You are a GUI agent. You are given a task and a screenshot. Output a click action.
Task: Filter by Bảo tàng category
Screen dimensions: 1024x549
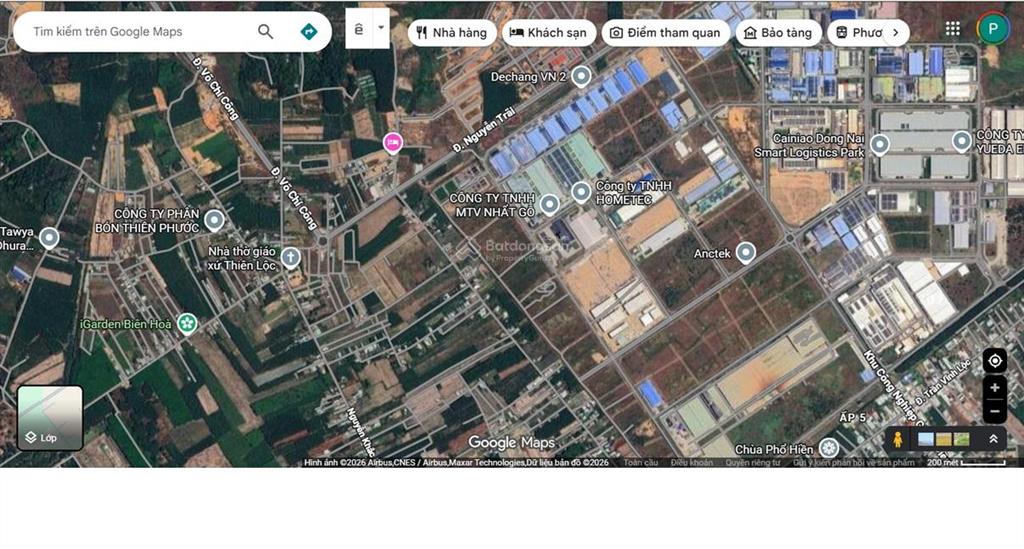[778, 33]
